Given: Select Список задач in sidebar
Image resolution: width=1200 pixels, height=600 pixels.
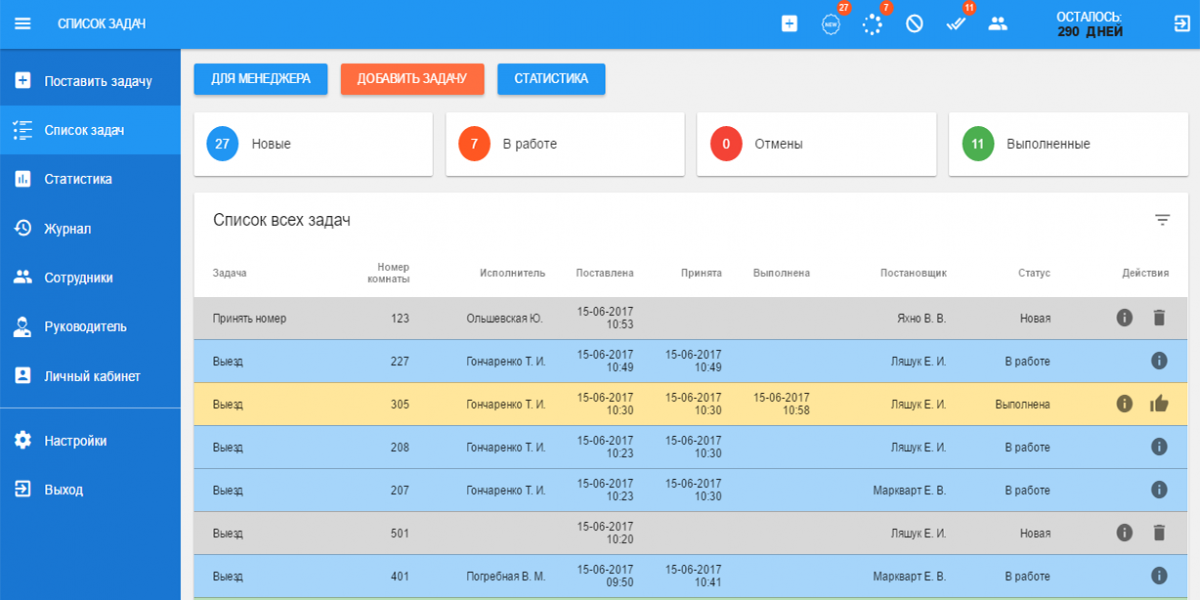Looking at the screenshot, I should click(x=90, y=130).
